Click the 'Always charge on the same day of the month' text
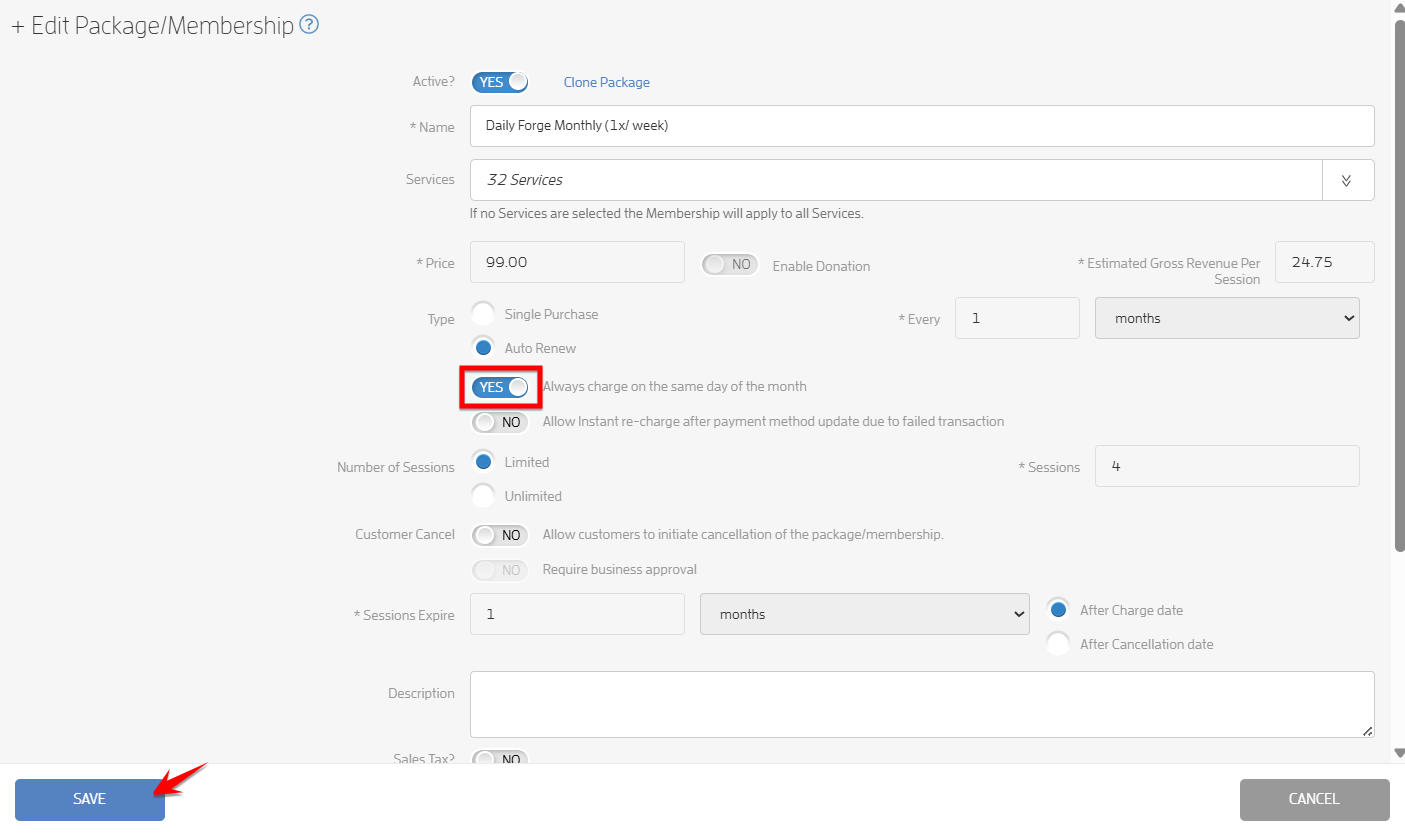 pyautogui.click(x=674, y=386)
